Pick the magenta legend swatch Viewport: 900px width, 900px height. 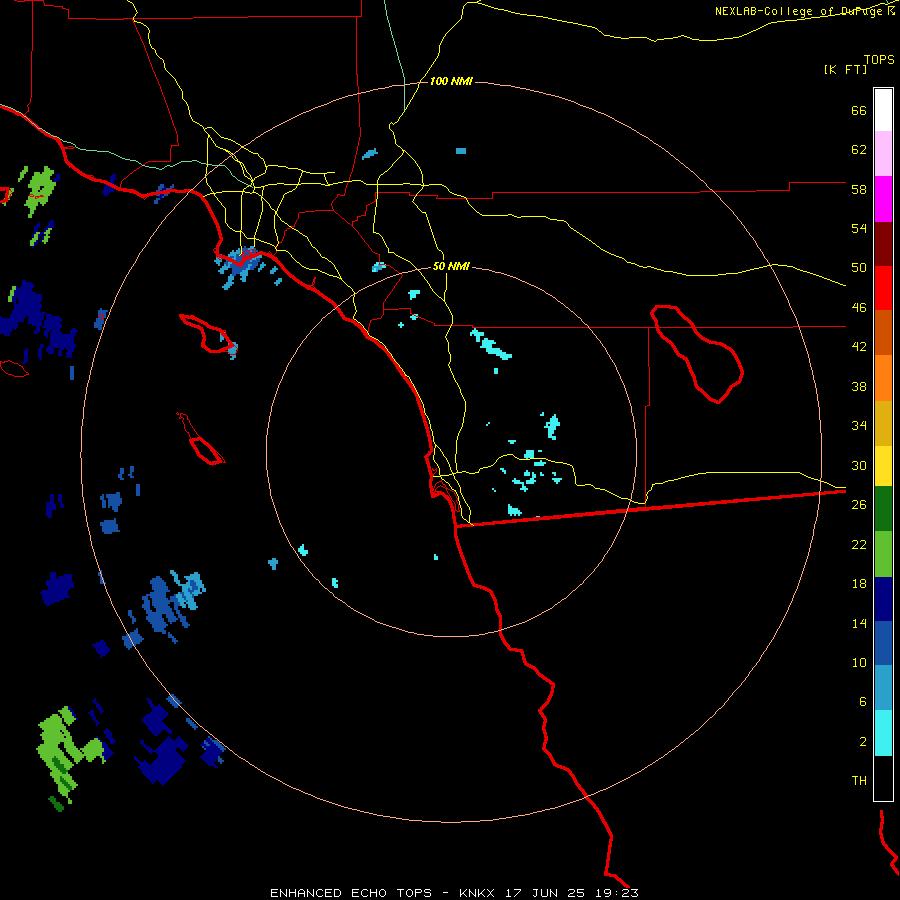[883, 199]
